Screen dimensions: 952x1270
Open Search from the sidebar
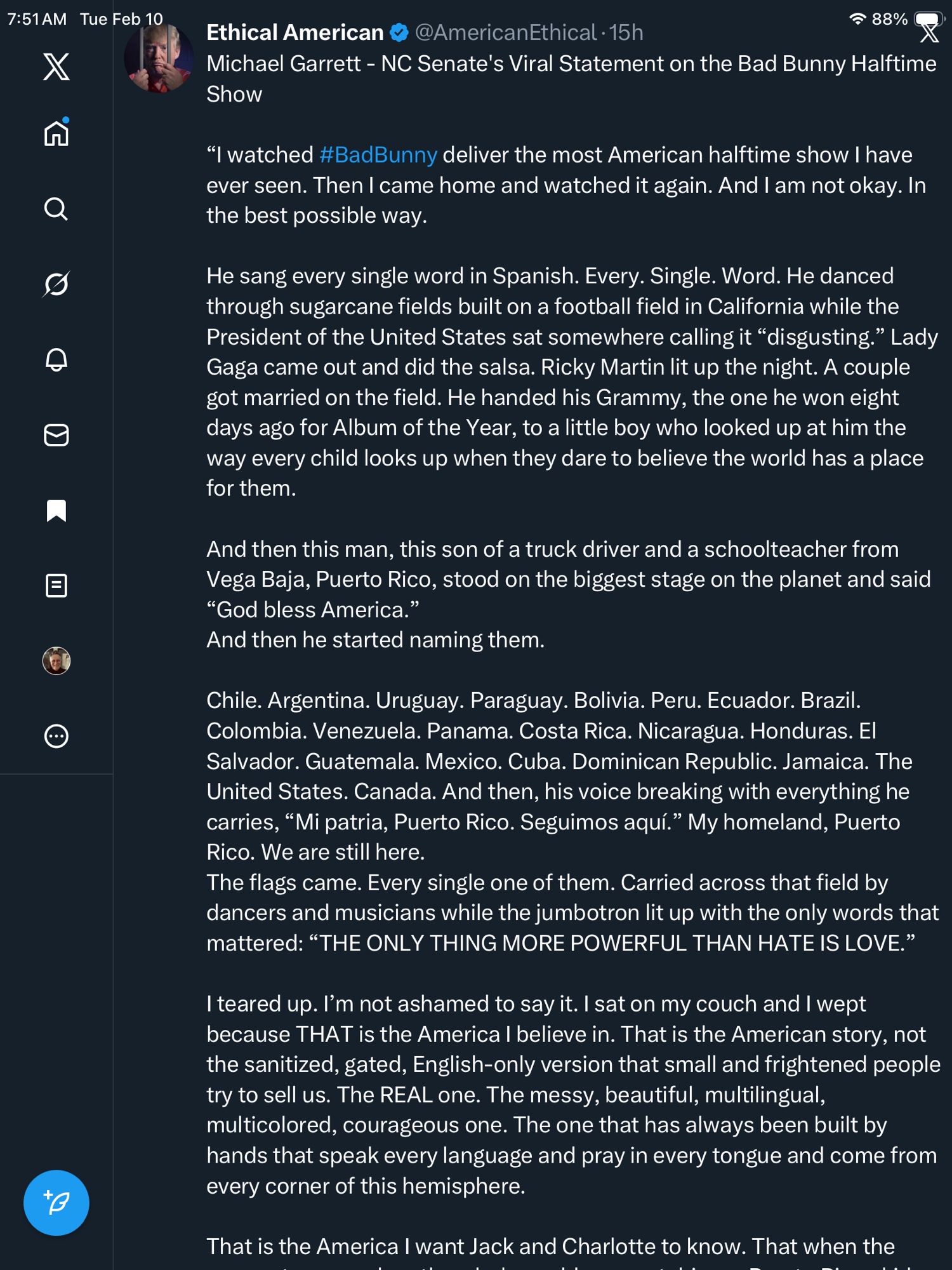coord(56,209)
